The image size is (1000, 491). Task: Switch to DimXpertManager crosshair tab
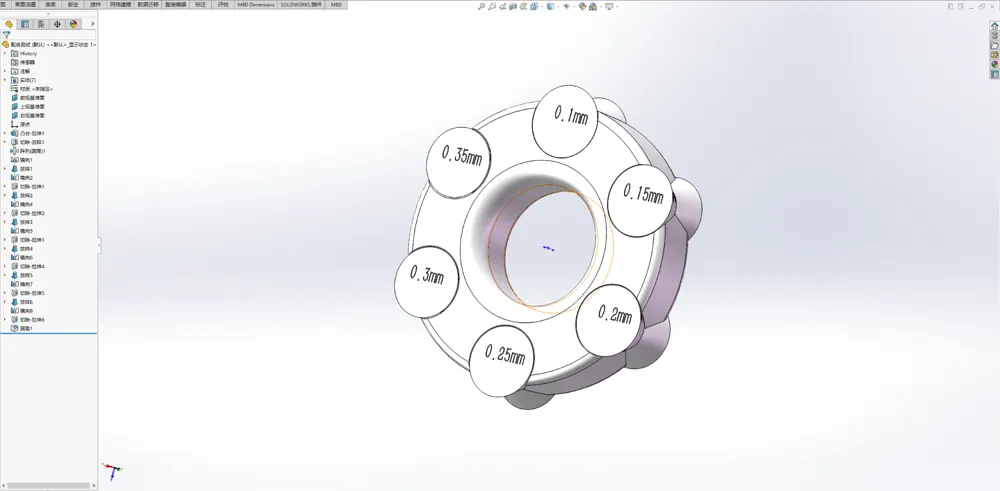coord(57,24)
